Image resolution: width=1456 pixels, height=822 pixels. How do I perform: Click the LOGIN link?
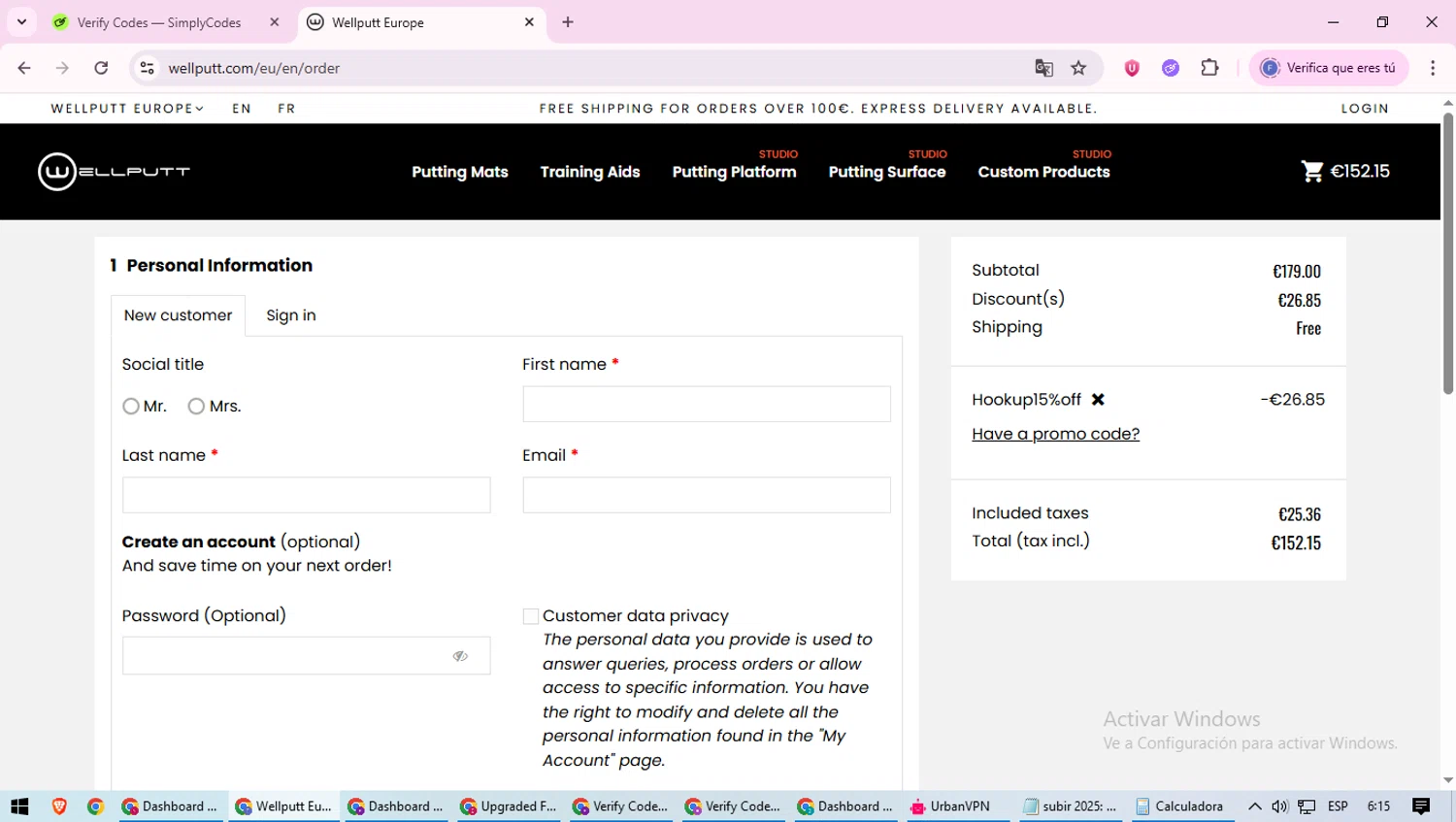[1365, 109]
